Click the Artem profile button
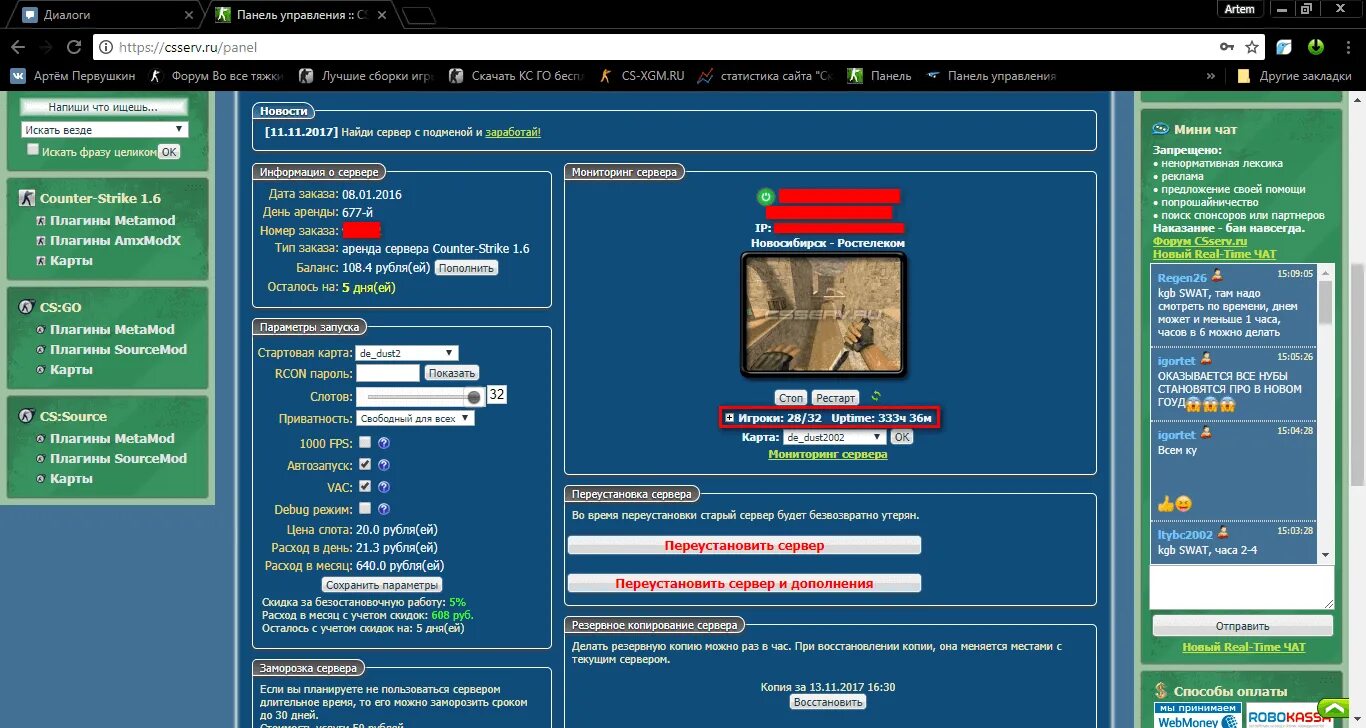This screenshot has height=728, width=1366. [x=1239, y=9]
